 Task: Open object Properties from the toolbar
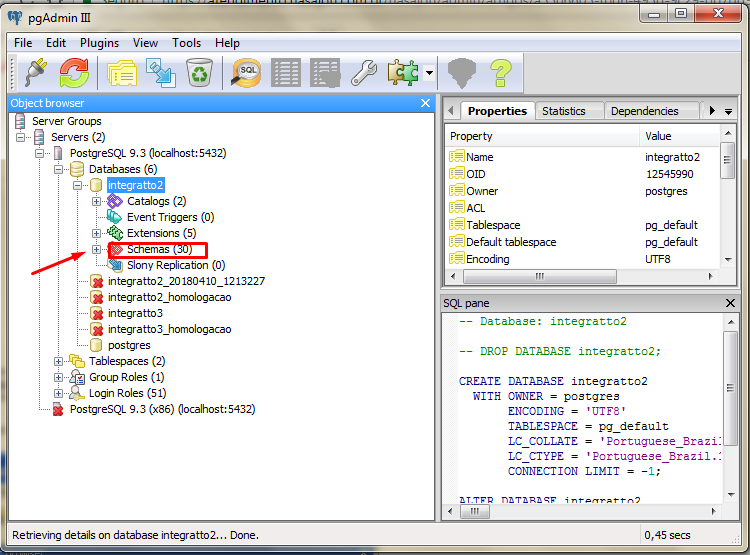[122, 72]
